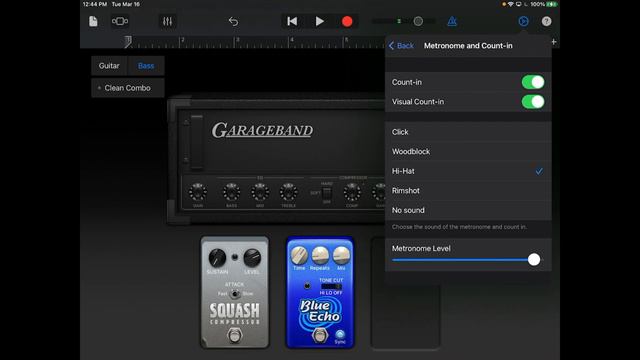This screenshot has width=640, height=360.
Task: Turn Blue Echo Repeats knob
Action: tap(320, 256)
